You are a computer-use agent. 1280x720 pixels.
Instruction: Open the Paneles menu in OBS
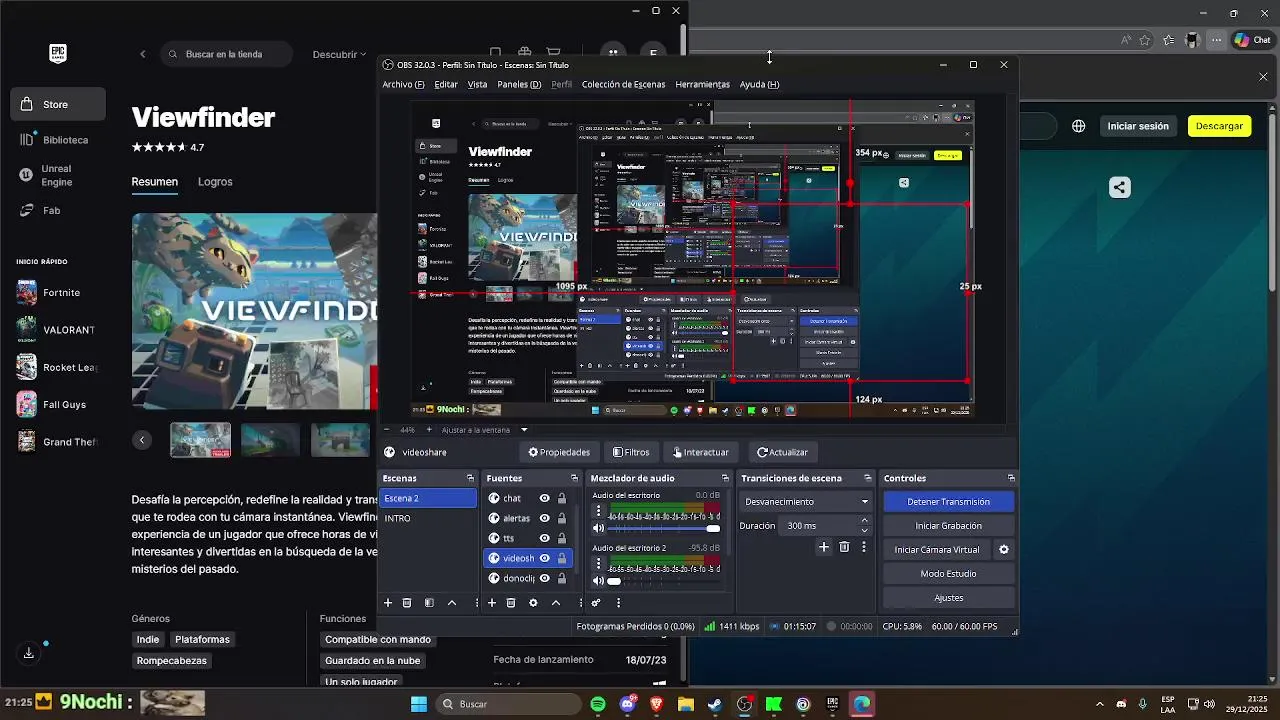[x=519, y=84]
